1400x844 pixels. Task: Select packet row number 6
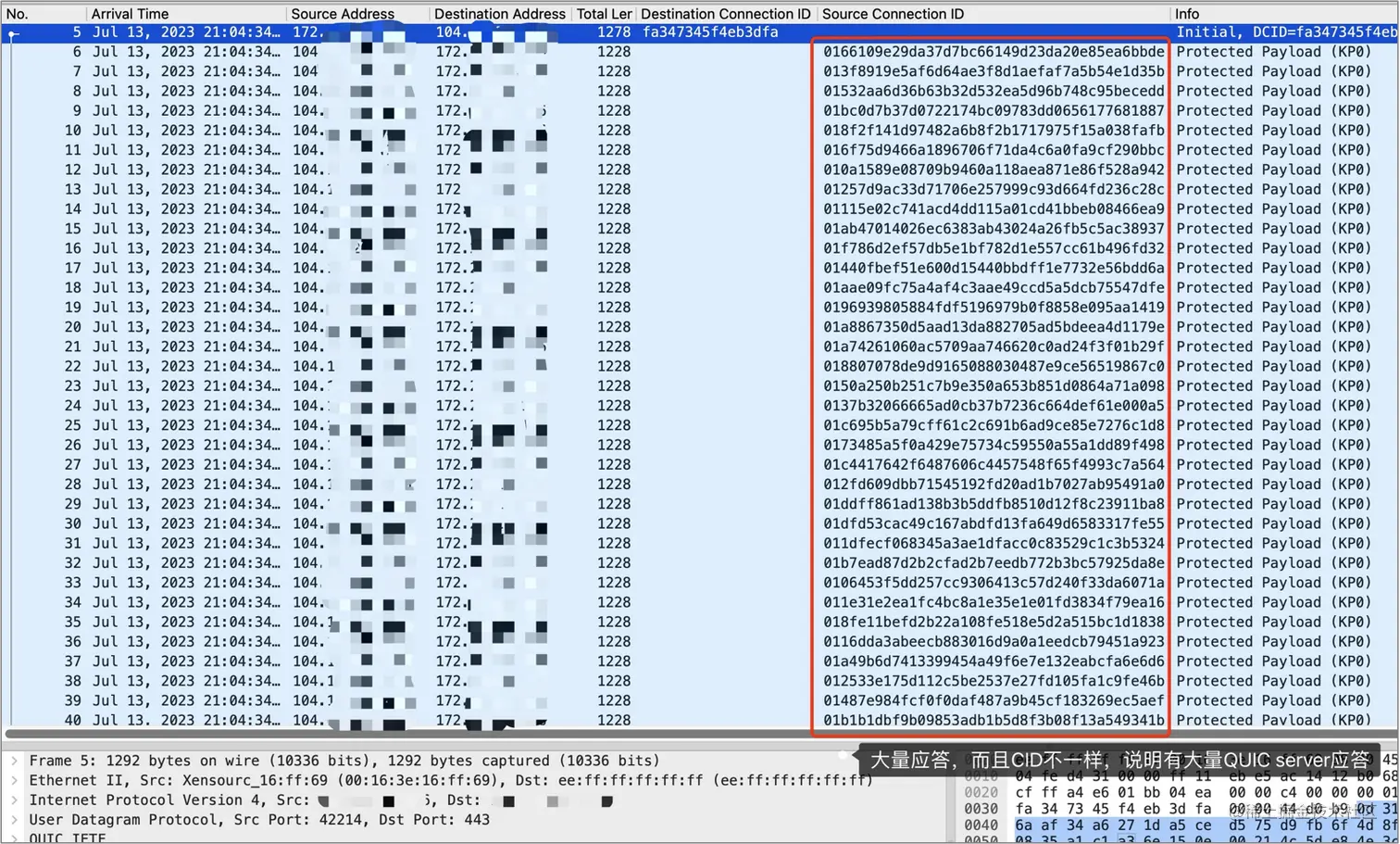(x=700, y=52)
